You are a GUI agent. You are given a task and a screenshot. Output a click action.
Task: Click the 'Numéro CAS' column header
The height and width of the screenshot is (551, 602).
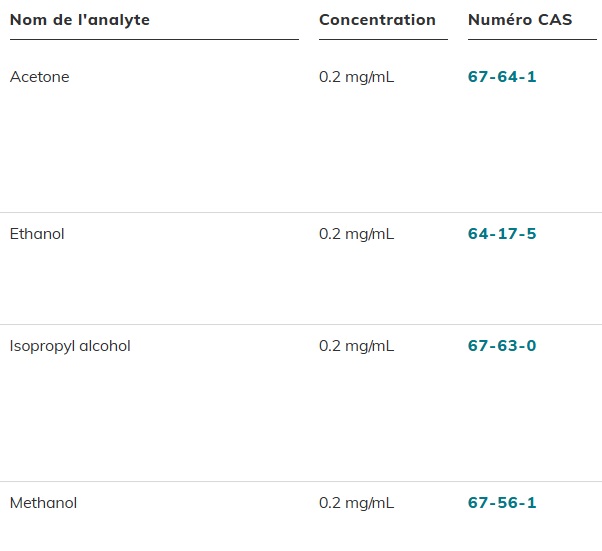[520, 20]
